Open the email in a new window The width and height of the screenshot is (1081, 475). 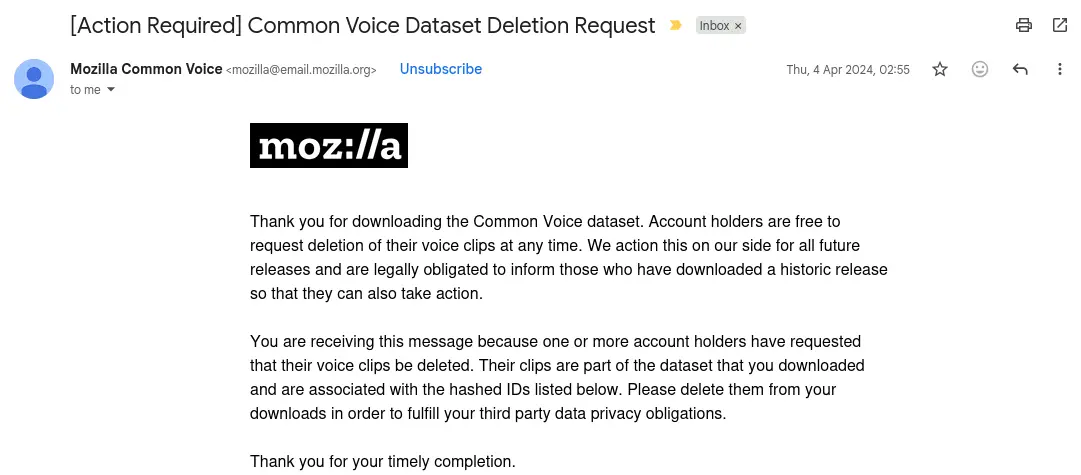pyautogui.click(x=1060, y=25)
